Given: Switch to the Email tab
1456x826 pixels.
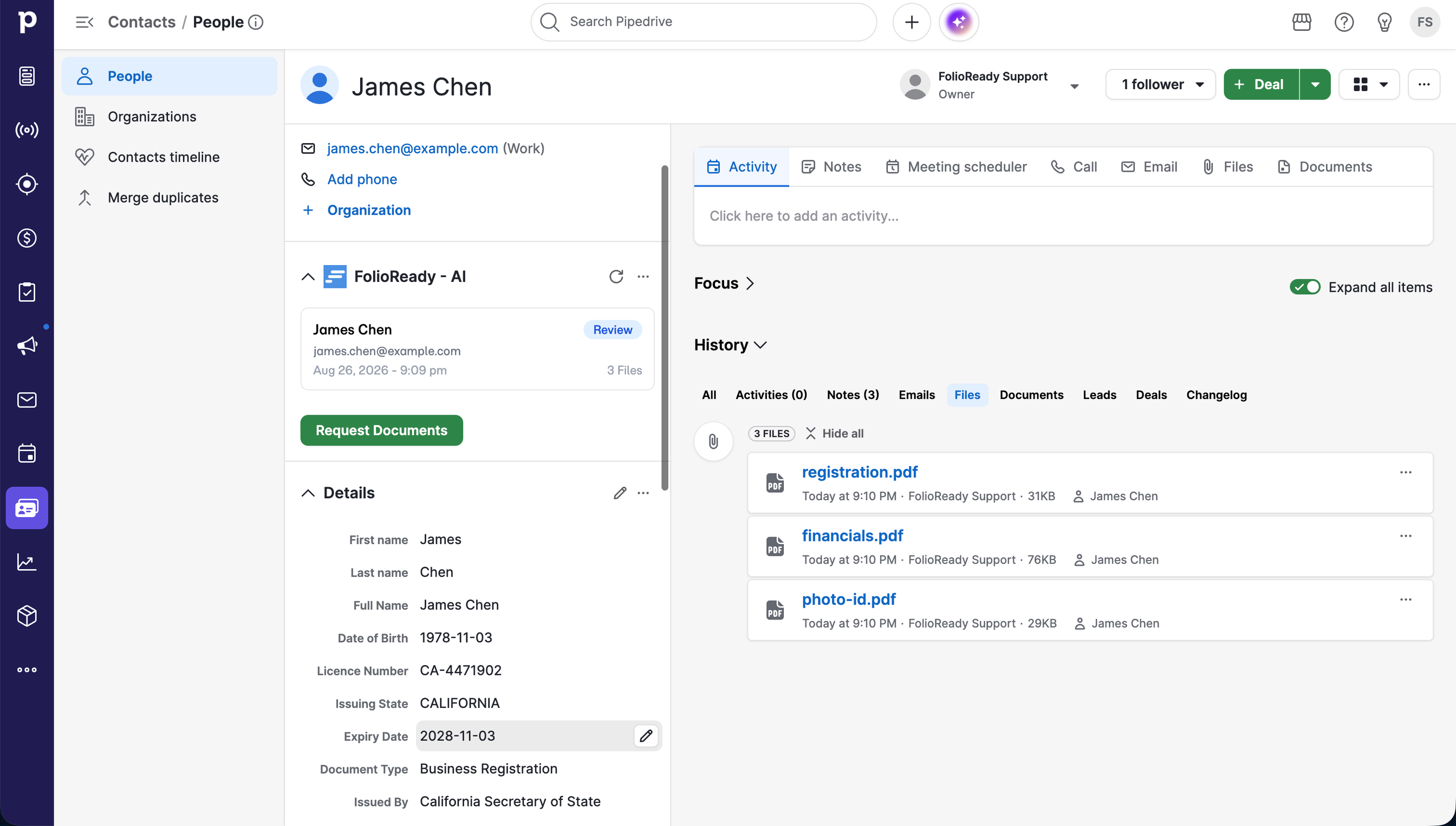Looking at the screenshot, I should [1149, 167].
